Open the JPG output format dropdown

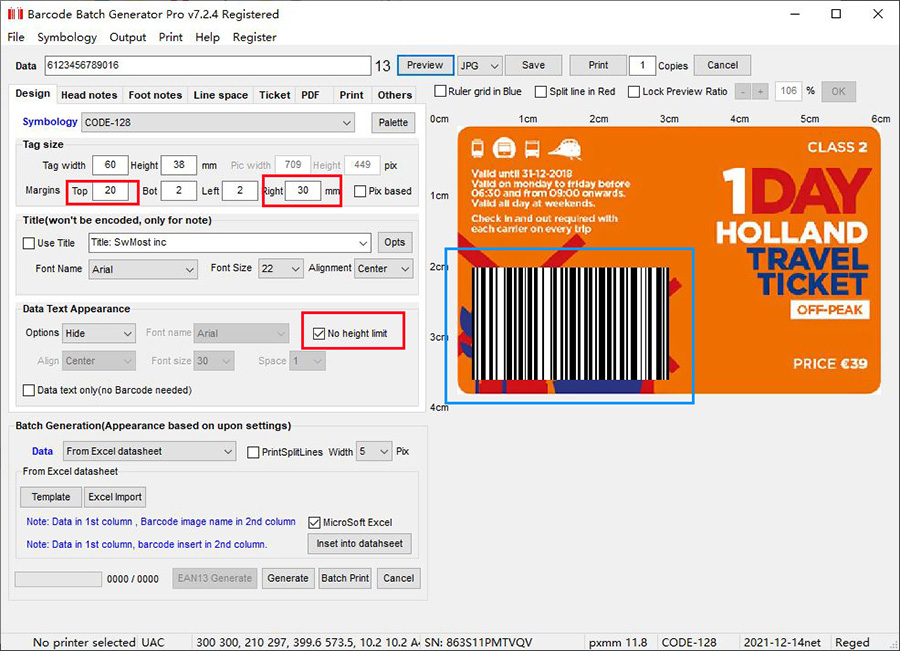coord(480,65)
